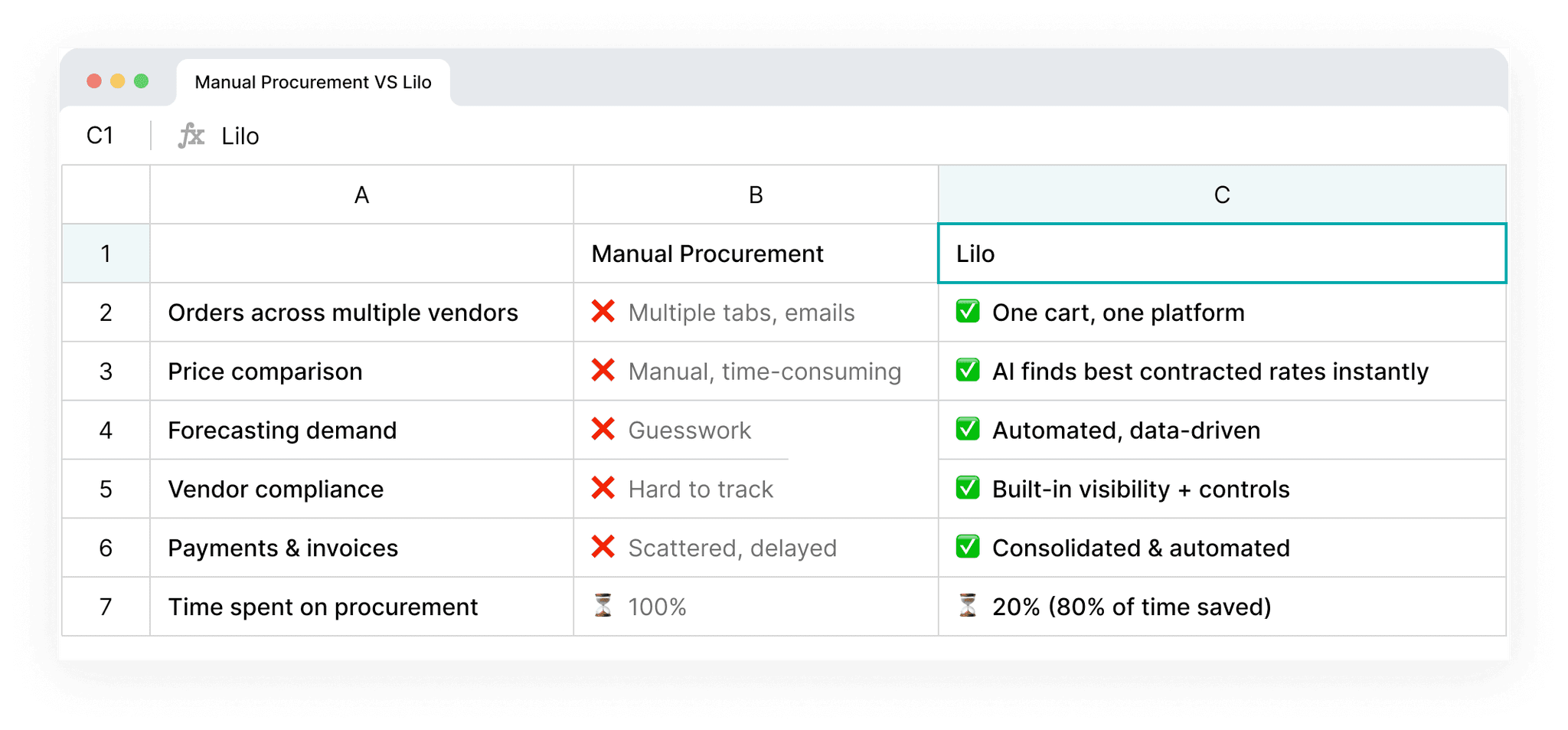
Task: Click red X beside Manual, time-consuming
Action: (603, 371)
